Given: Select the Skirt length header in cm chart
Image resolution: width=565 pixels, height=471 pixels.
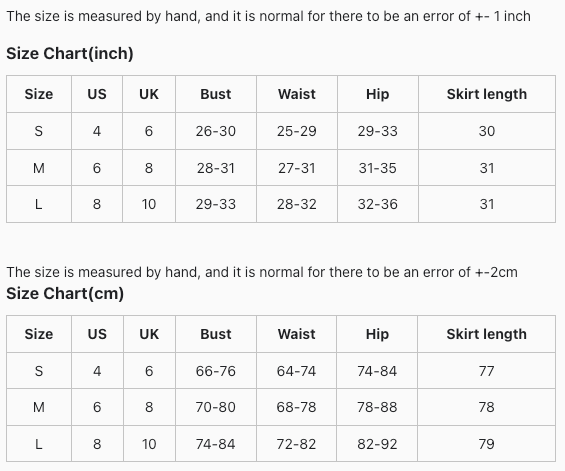Looking at the screenshot, I should [486, 334].
